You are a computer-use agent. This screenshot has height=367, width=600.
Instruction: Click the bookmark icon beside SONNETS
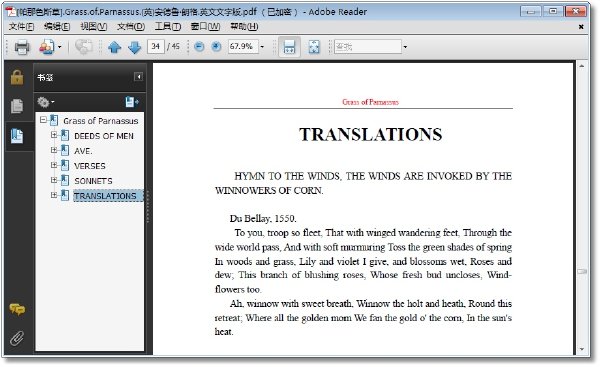[x=65, y=180]
